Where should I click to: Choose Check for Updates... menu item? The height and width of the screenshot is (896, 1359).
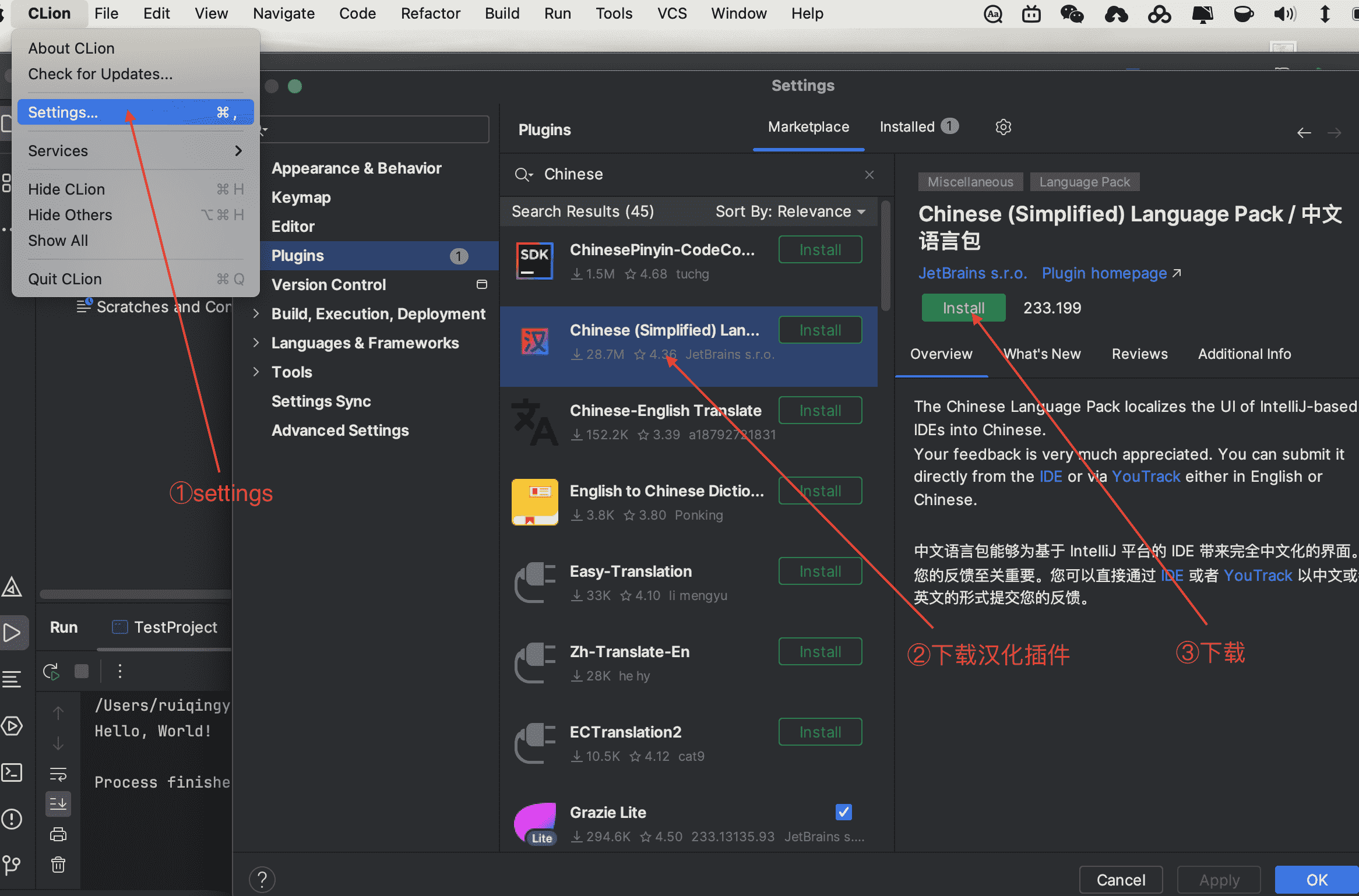coord(100,74)
